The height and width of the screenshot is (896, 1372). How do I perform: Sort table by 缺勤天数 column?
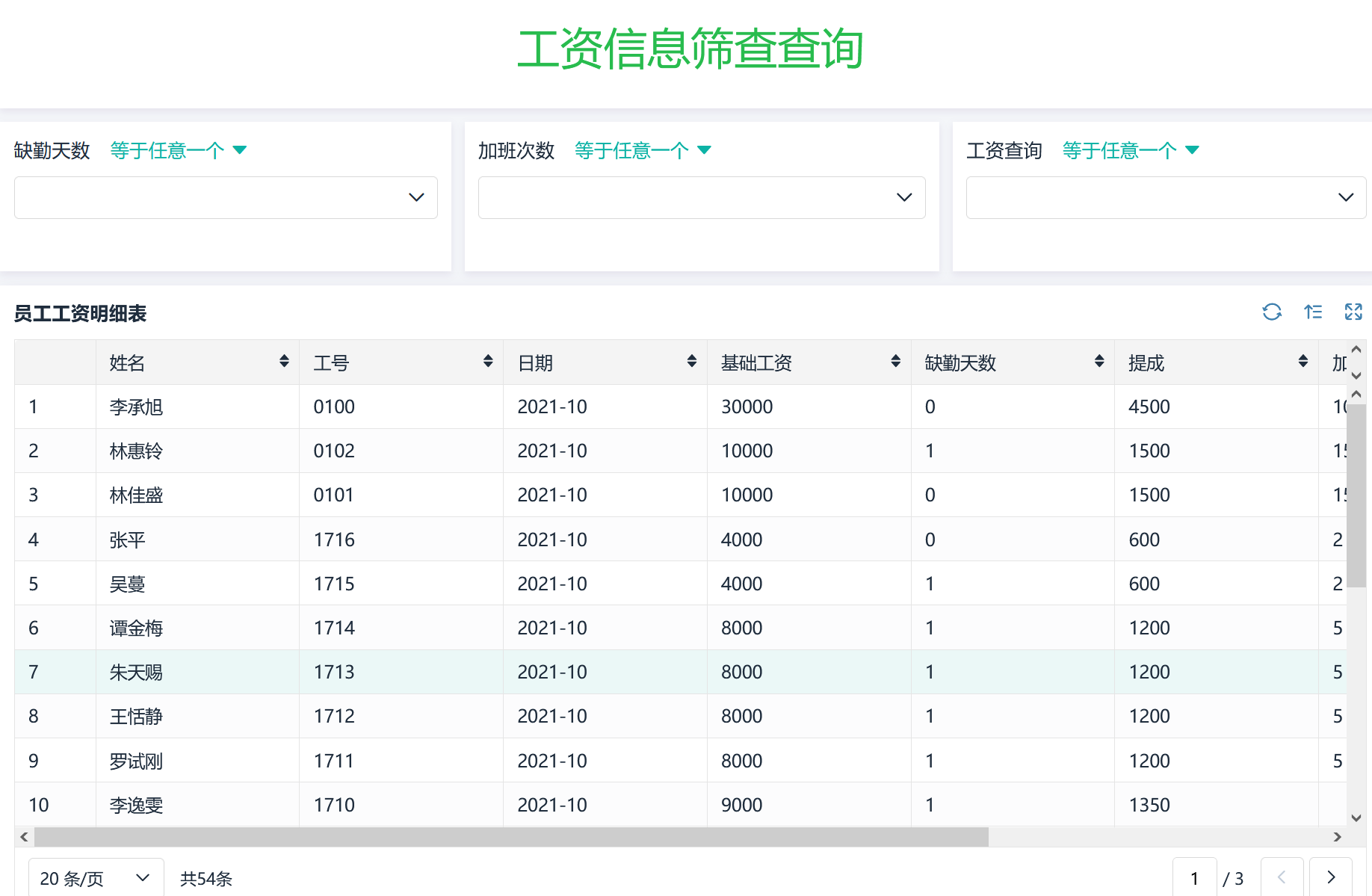point(1099,362)
